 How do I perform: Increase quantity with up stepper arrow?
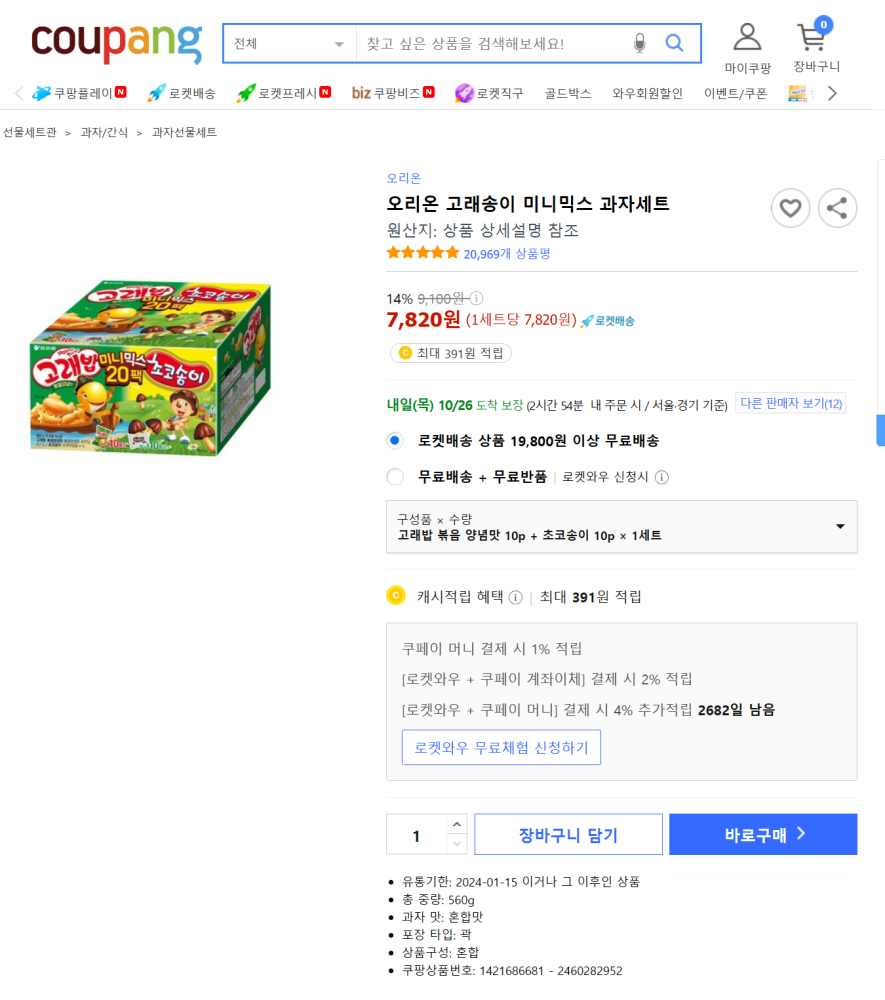pyautogui.click(x=456, y=825)
